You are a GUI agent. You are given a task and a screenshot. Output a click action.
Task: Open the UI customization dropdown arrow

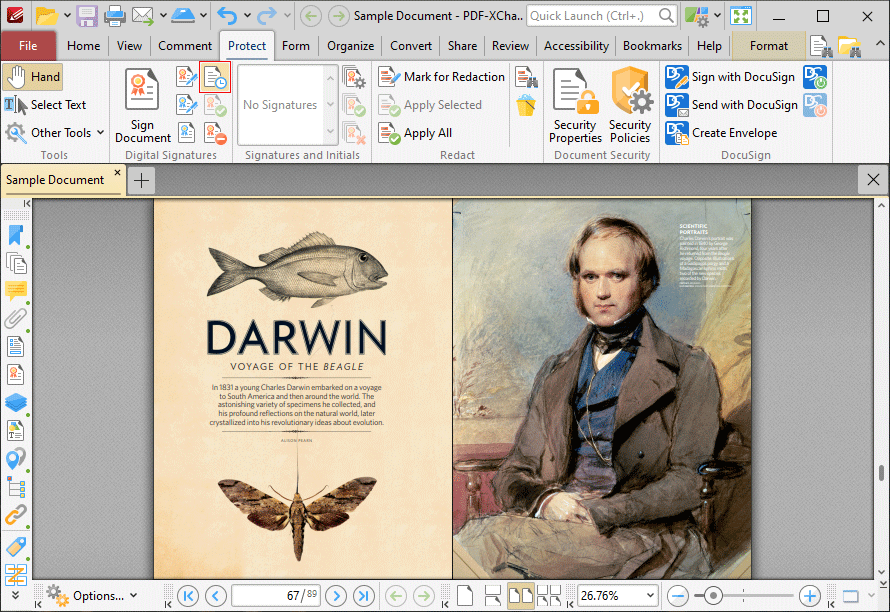click(x=717, y=16)
